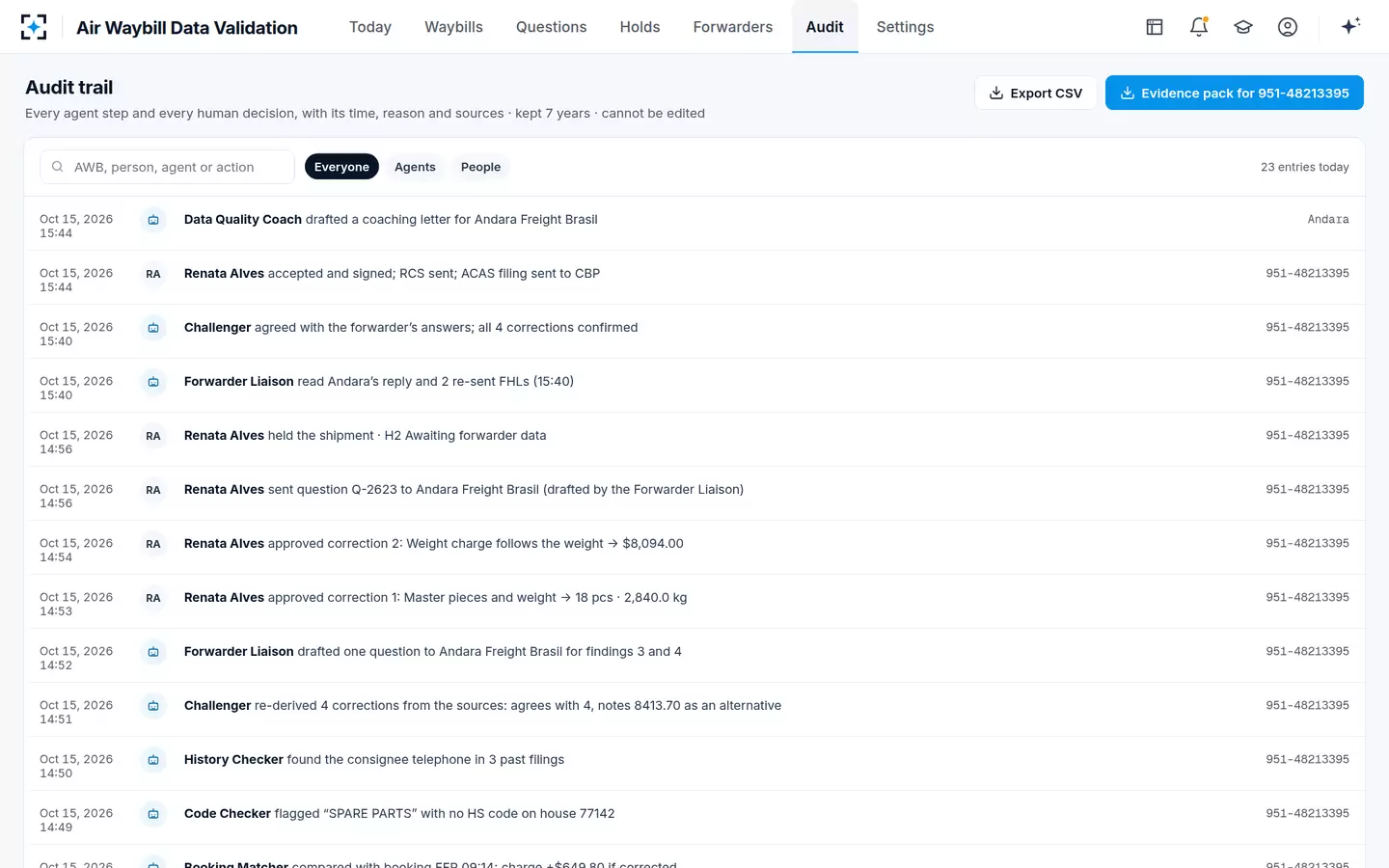Click the sent question Q-2623 entry text
This screenshot has width=1389, height=868.
coord(464,490)
